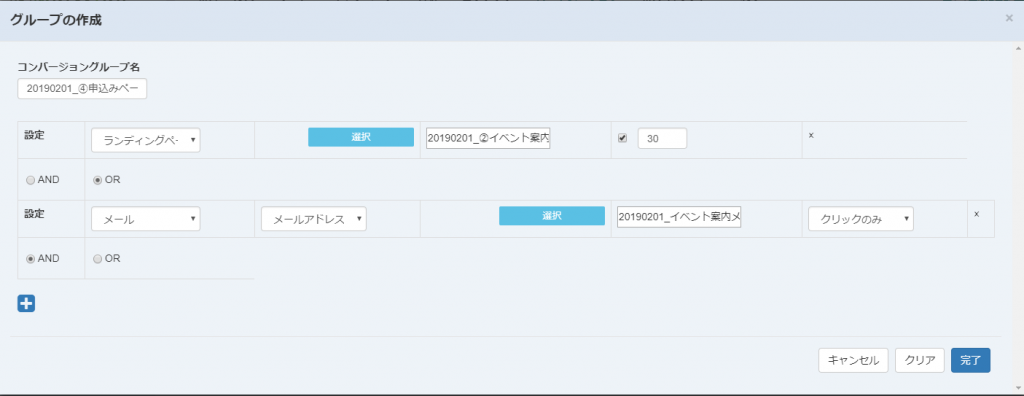1024x396 pixels.
Task: Select AND radio below the mail row
Action: pos(31,259)
